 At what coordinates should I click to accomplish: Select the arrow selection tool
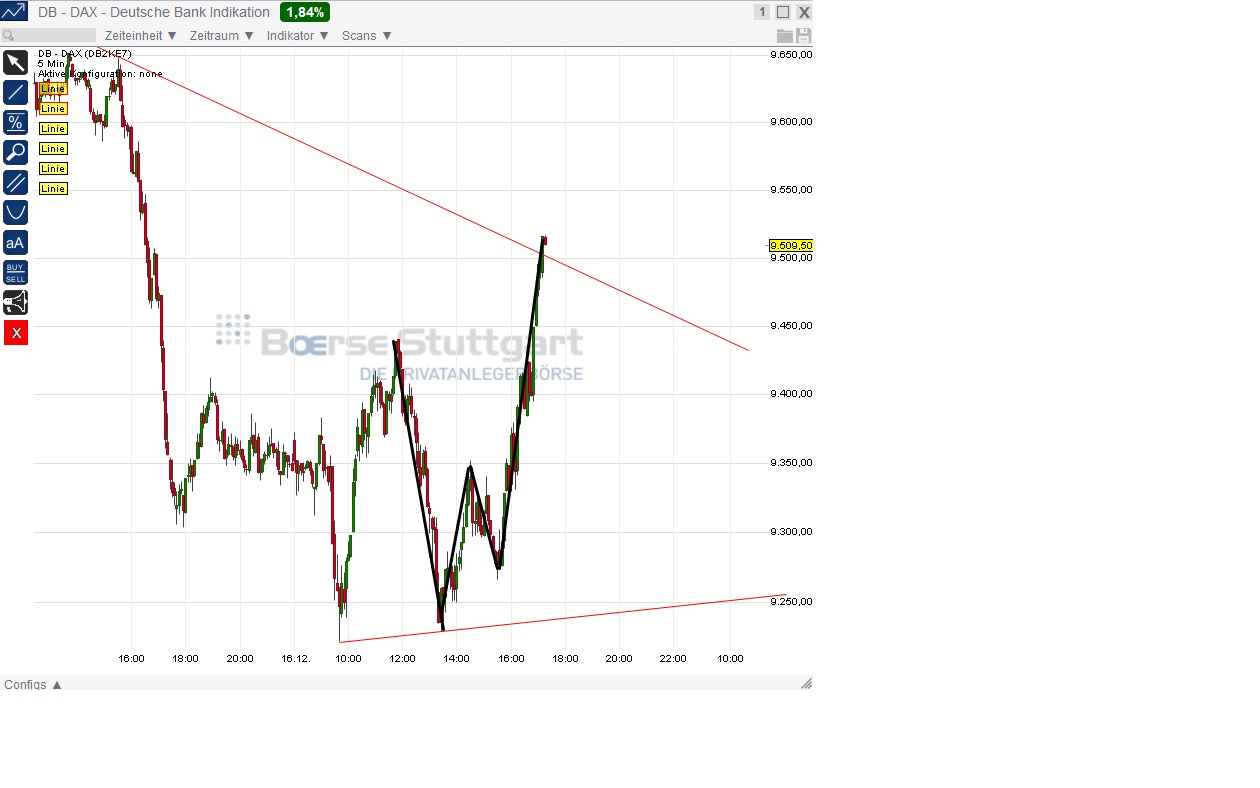click(x=15, y=62)
